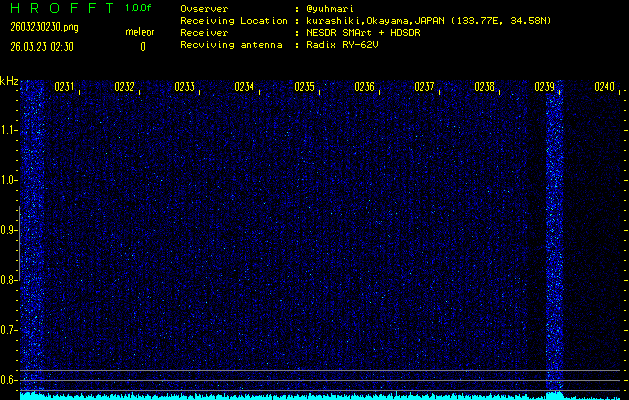Select the 0240 time marker

point(605,87)
